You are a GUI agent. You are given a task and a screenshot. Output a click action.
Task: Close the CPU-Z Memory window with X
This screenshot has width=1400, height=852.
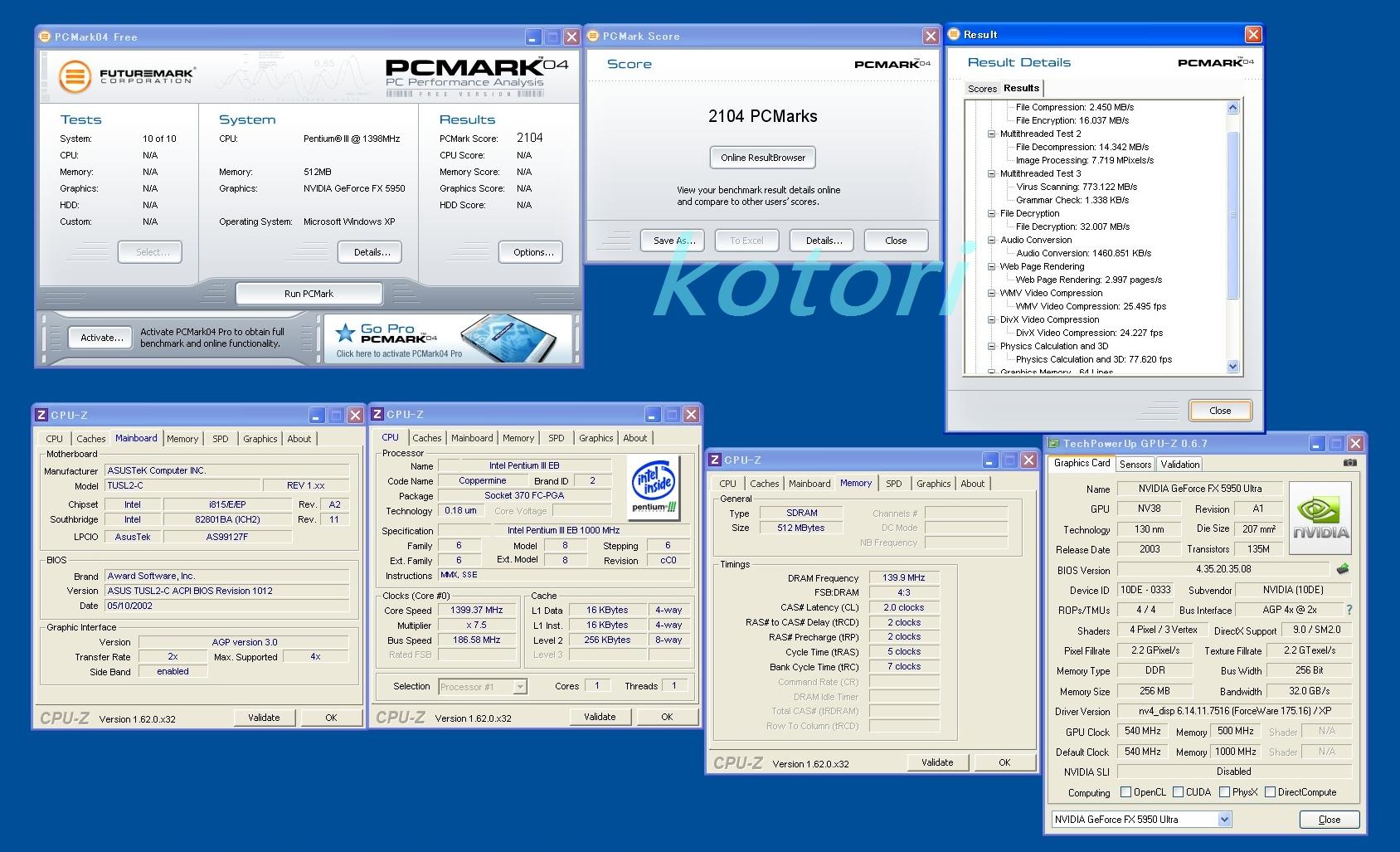tap(1028, 460)
